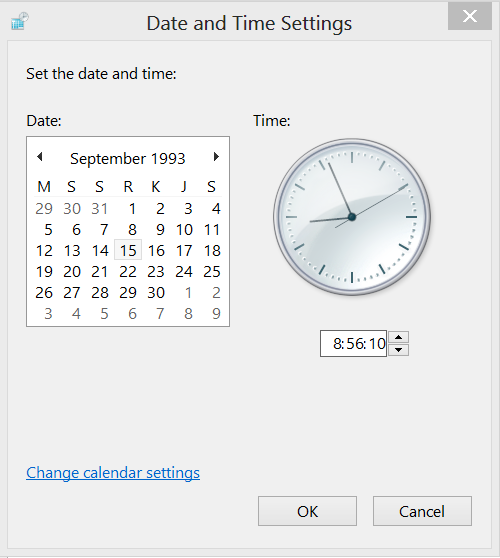Close the Date and Time Settings dialog
Viewport: 500px width, 558px height.
point(470,16)
